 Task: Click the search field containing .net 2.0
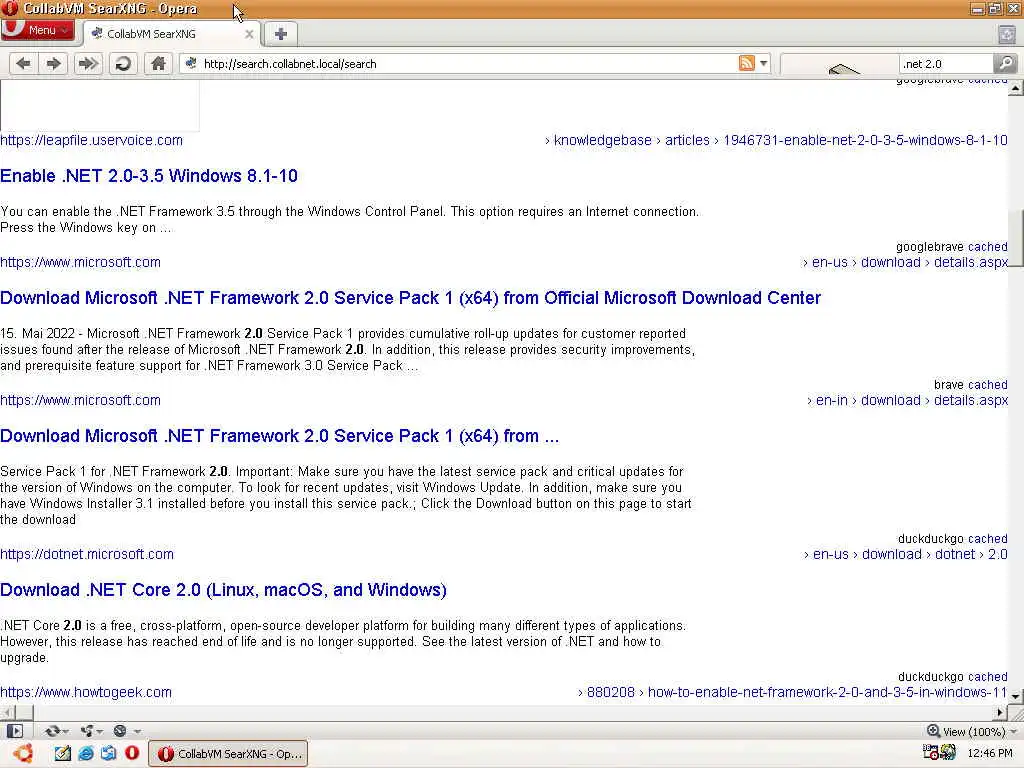[946, 63]
